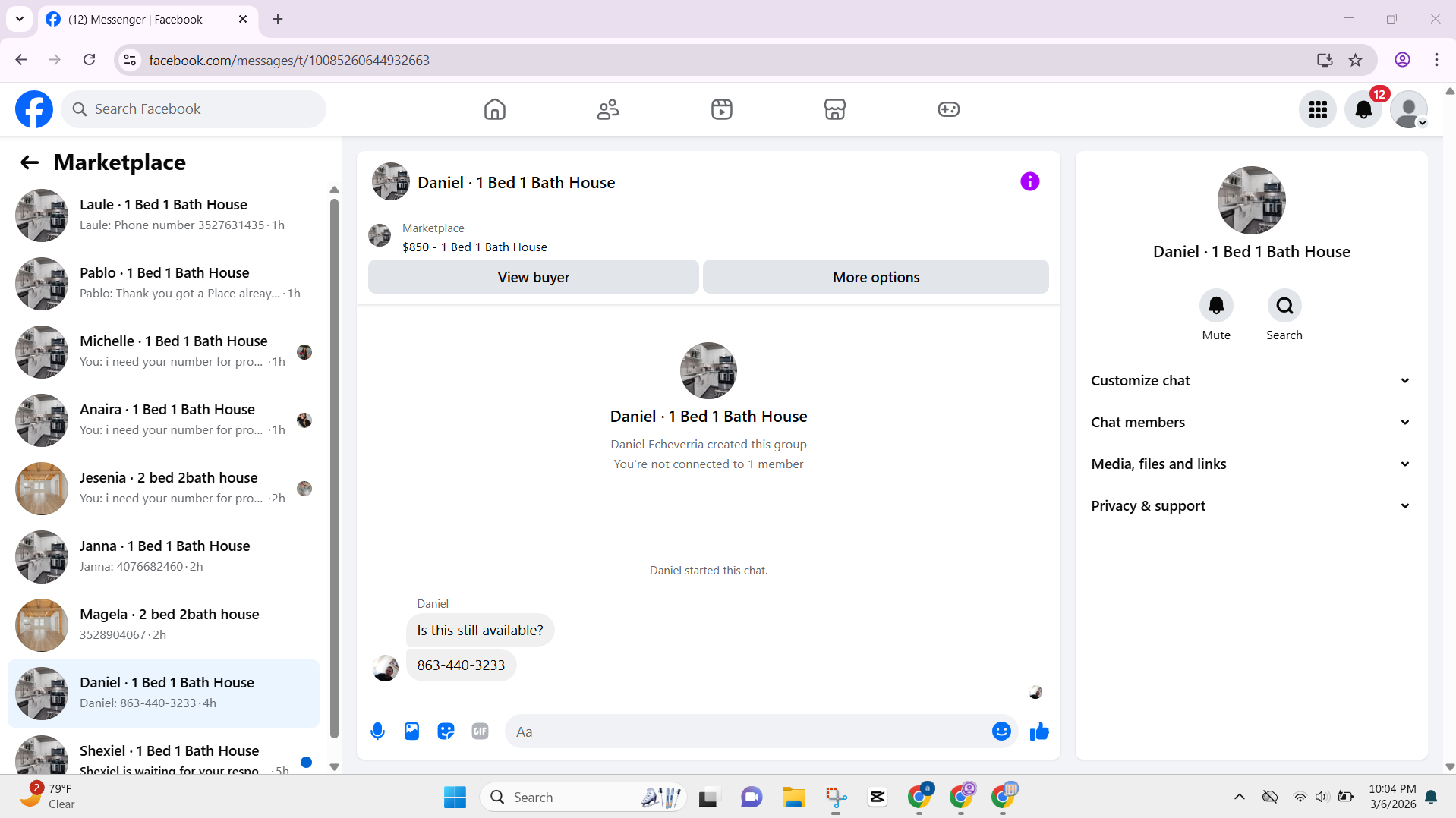Expand Media, files and links section

coord(1251,464)
